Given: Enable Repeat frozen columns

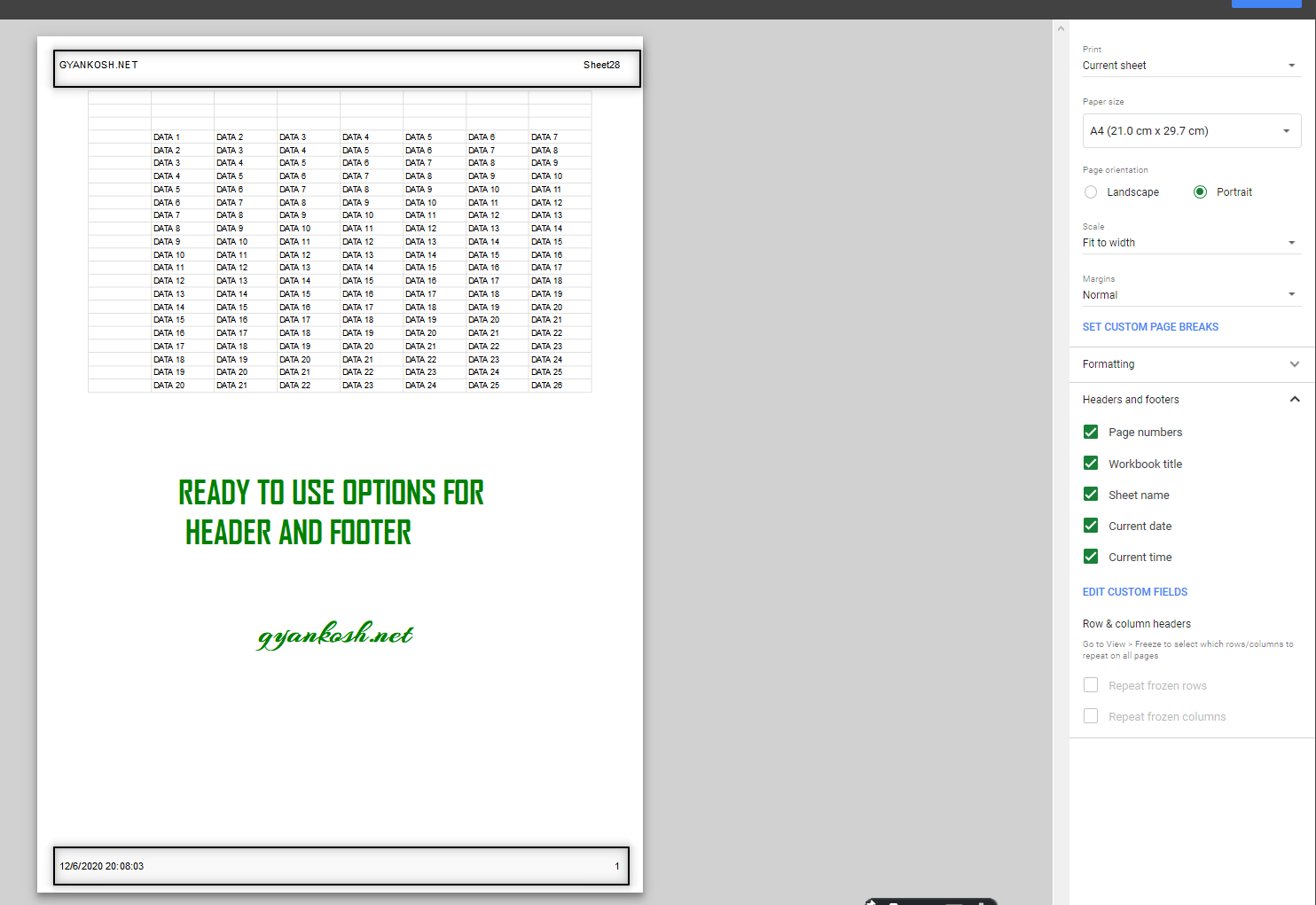Looking at the screenshot, I should coord(1090,715).
